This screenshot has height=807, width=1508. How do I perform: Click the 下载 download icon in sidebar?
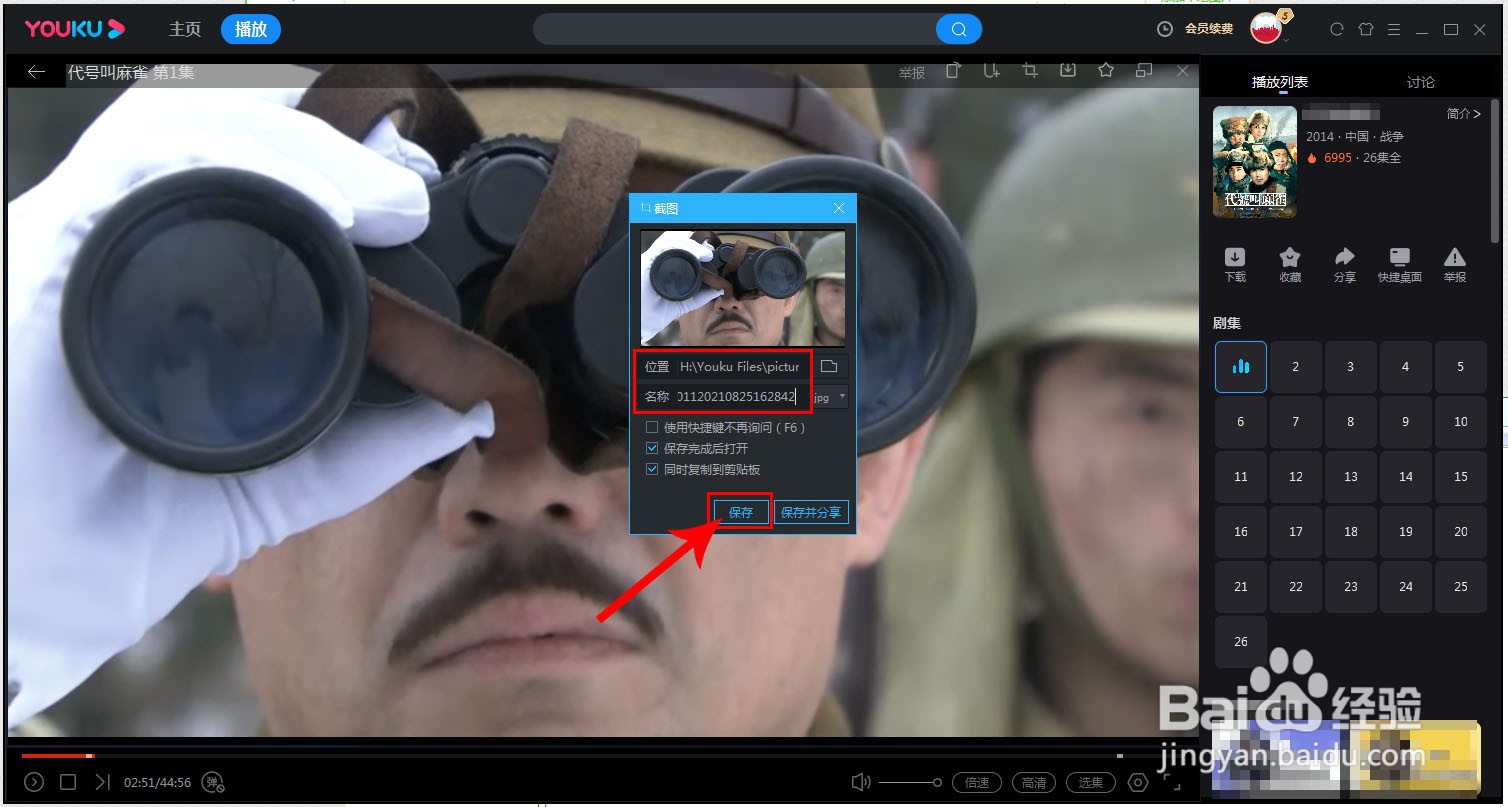pyautogui.click(x=1235, y=257)
